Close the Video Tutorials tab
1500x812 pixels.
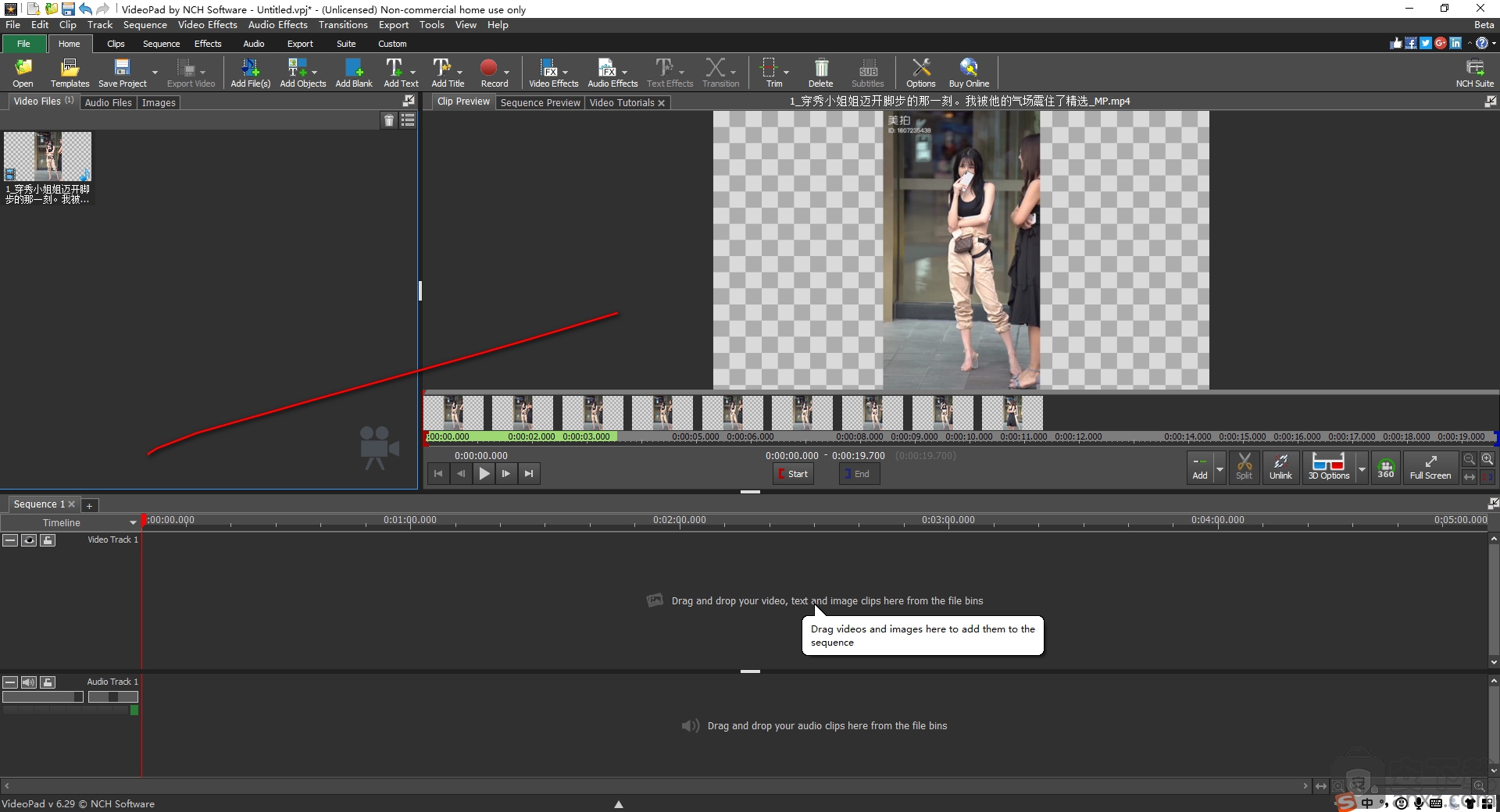[x=661, y=103]
